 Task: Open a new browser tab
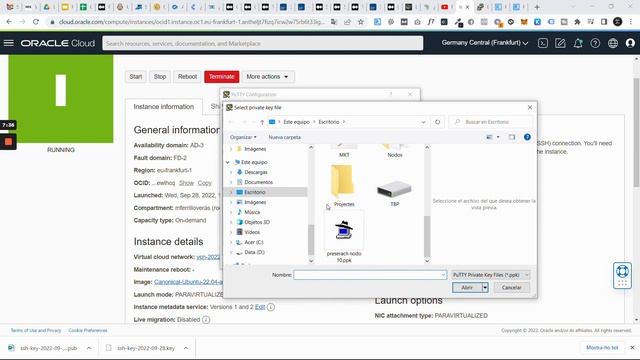(537, 7)
